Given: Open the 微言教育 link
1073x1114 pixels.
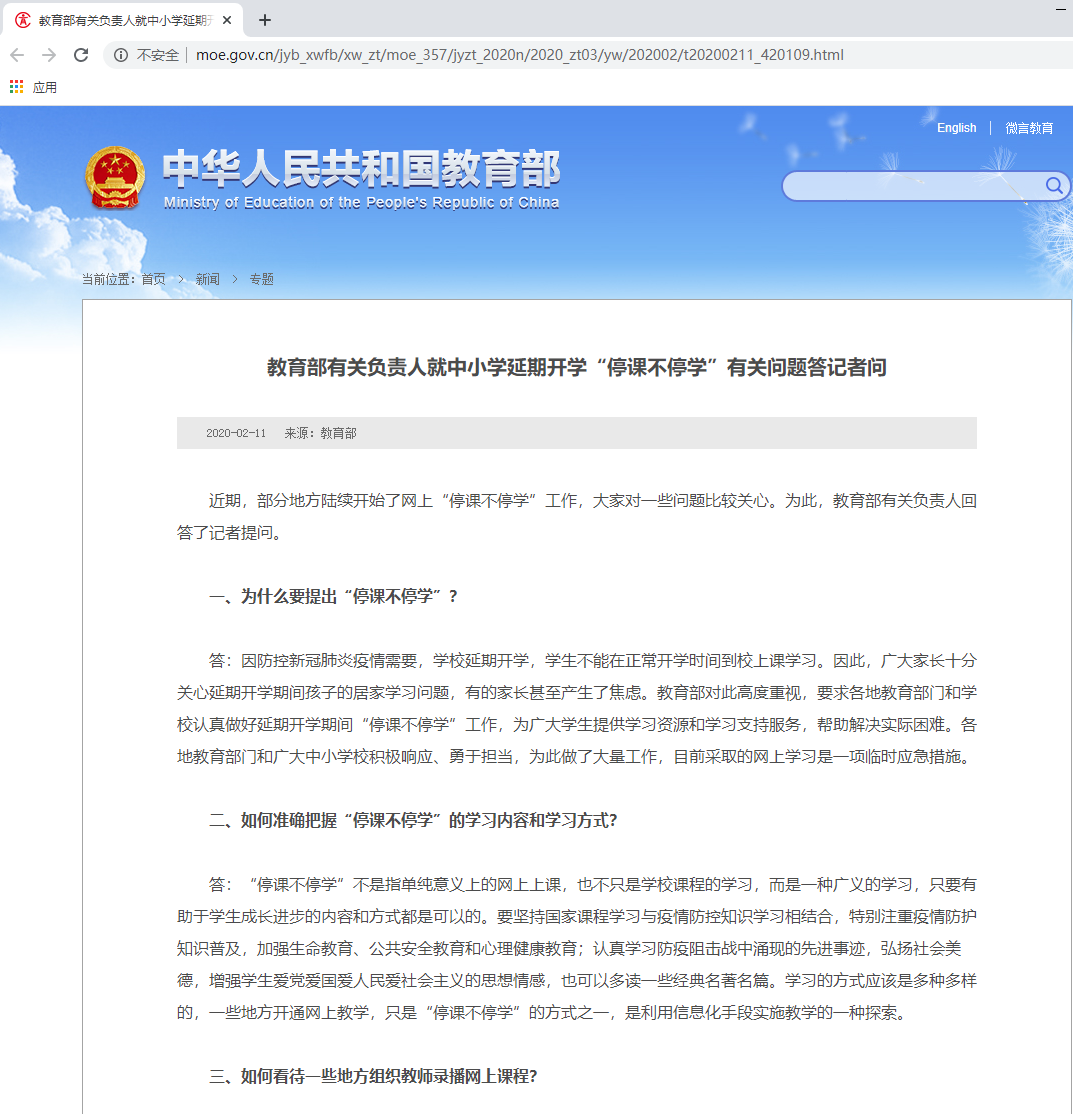Looking at the screenshot, I should click(x=1029, y=128).
